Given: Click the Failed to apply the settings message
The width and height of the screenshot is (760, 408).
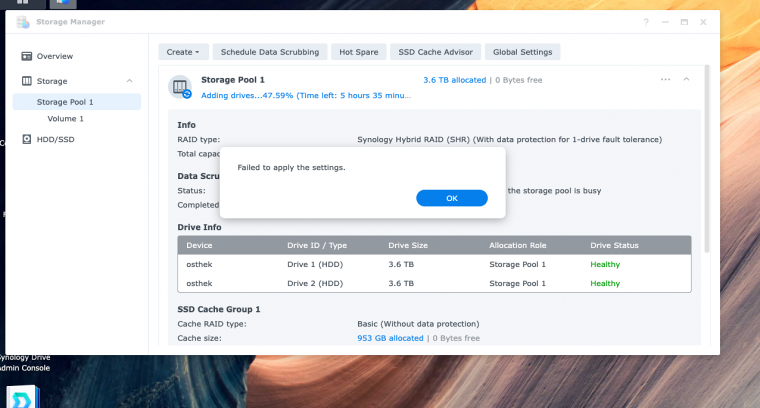Looking at the screenshot, I should (x=291, y=167).
